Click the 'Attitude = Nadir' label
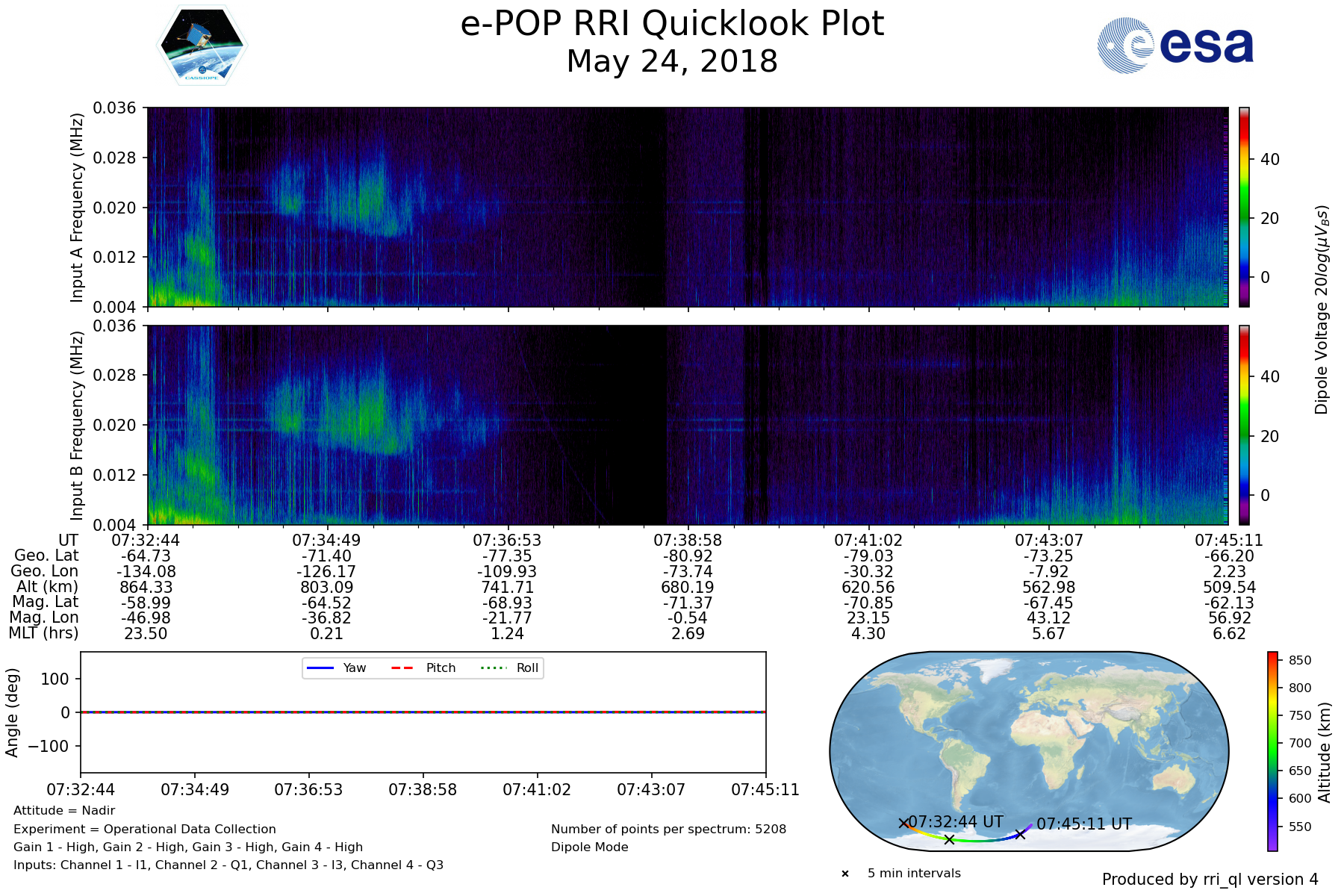The height and width of the screenshot is (896, 1344). click(64, 811)
